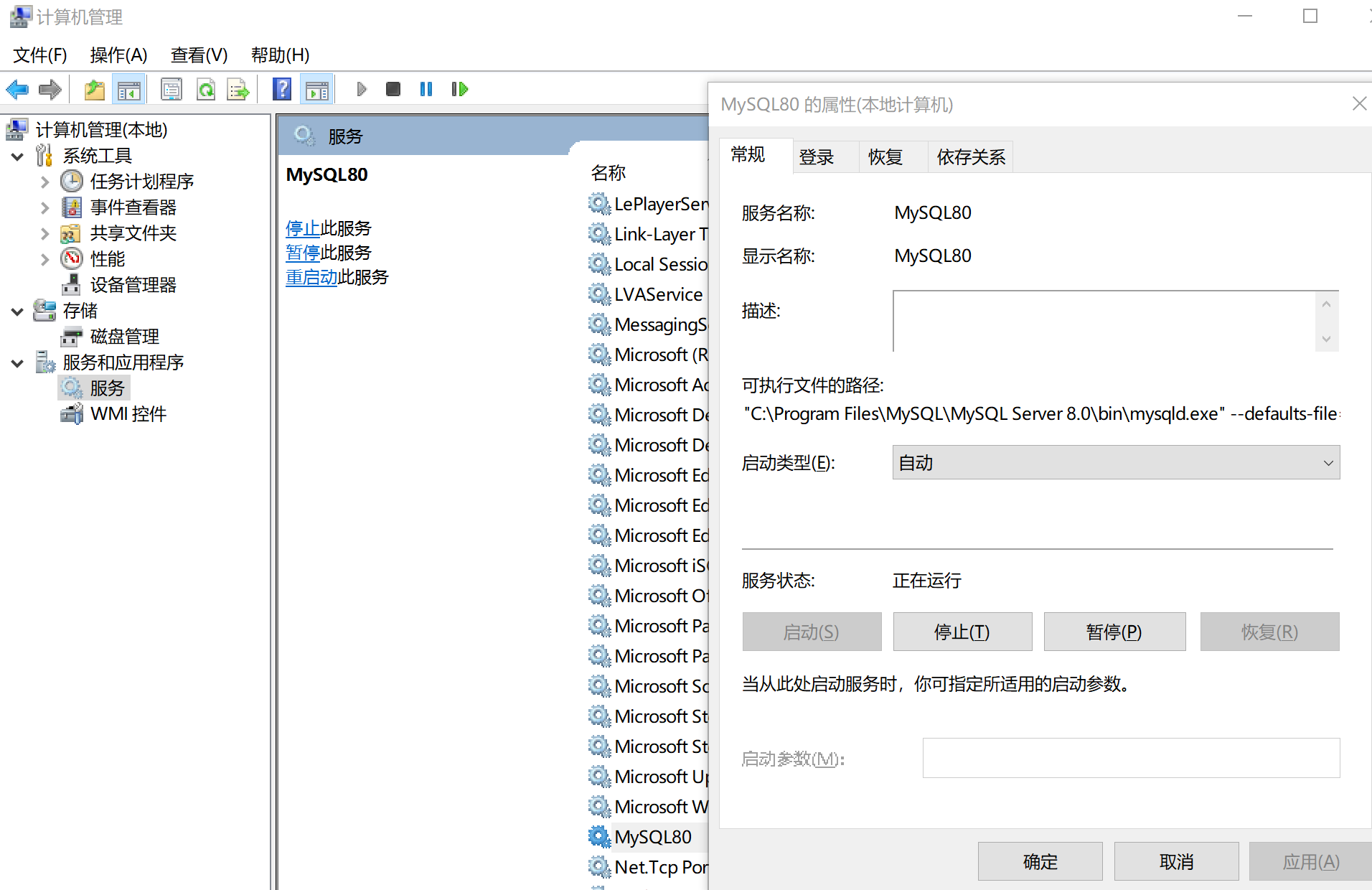Screen dimensions: 1372x890
Task: Expand the 共享文件夹 node
Action: [x=44, y=234]
